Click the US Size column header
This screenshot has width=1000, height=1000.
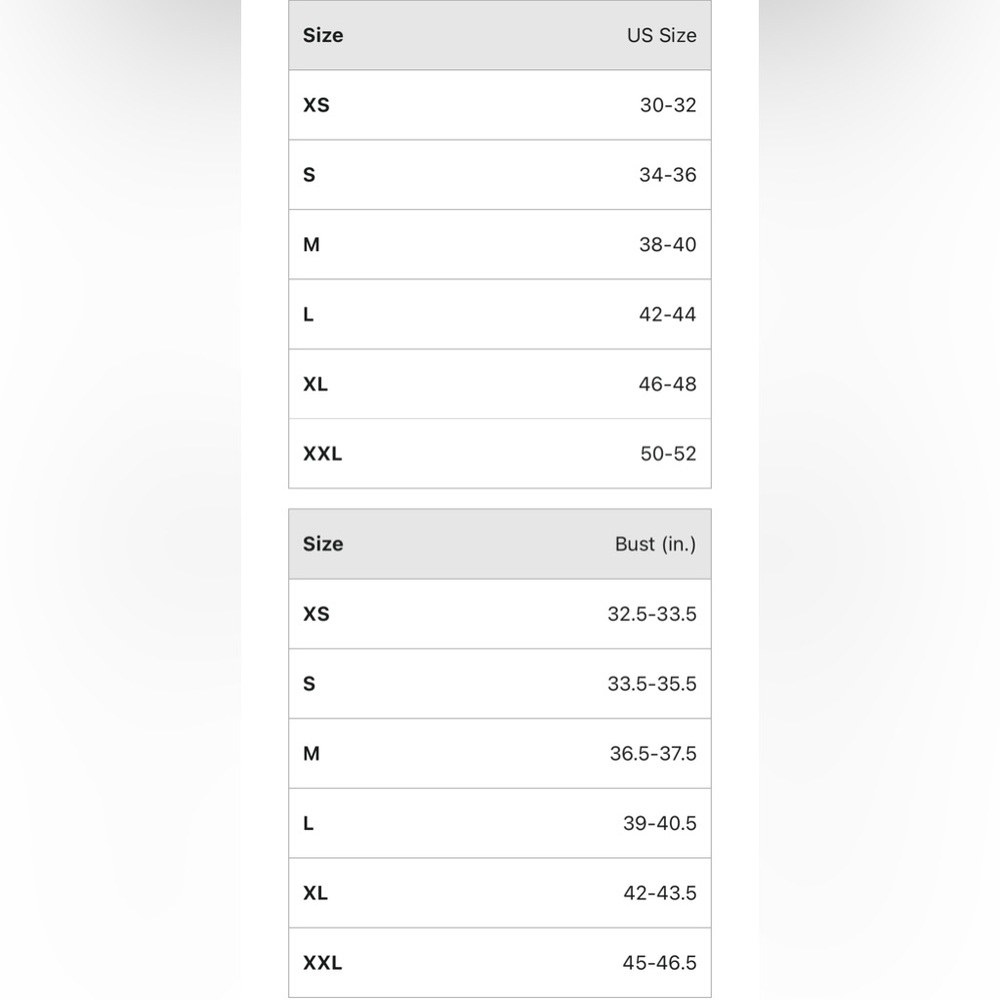pos(661,35)
